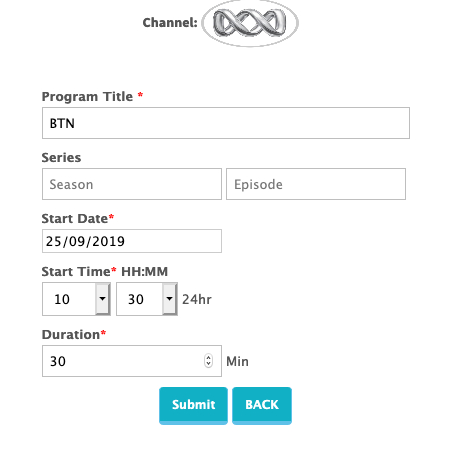Select the Season input box
Screen dimensions: 449x475
point(132,184)
